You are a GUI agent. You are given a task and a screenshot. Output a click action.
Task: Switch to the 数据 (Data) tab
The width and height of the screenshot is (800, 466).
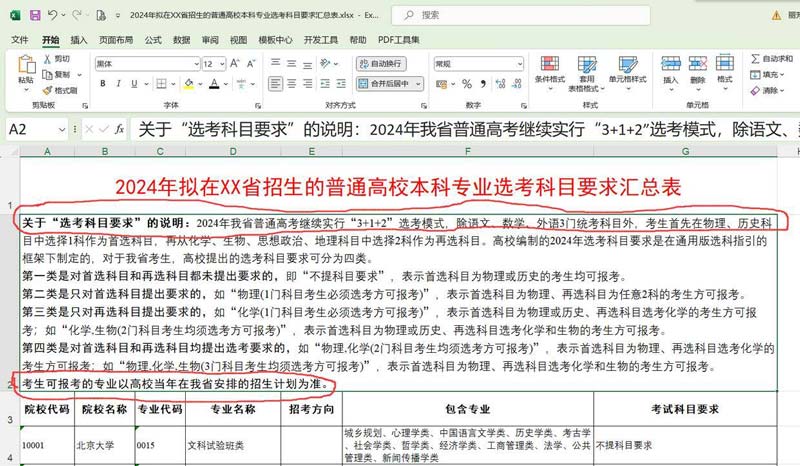181,39
